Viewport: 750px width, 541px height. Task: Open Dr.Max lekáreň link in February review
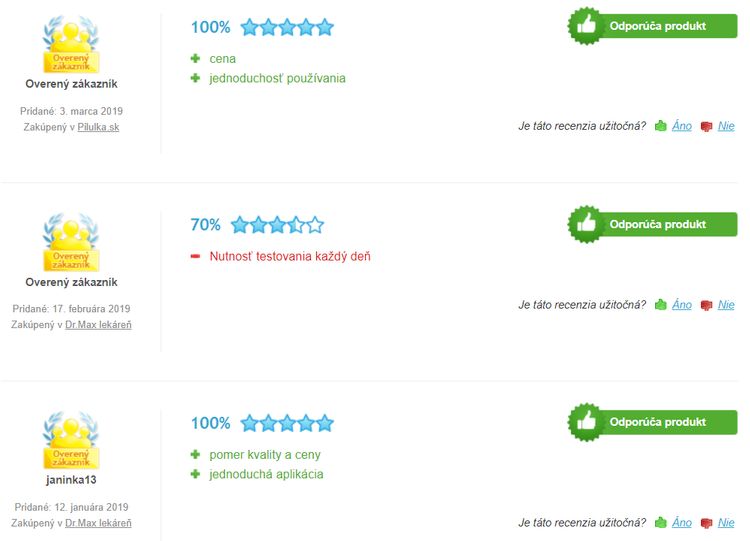tap(98, 325)
